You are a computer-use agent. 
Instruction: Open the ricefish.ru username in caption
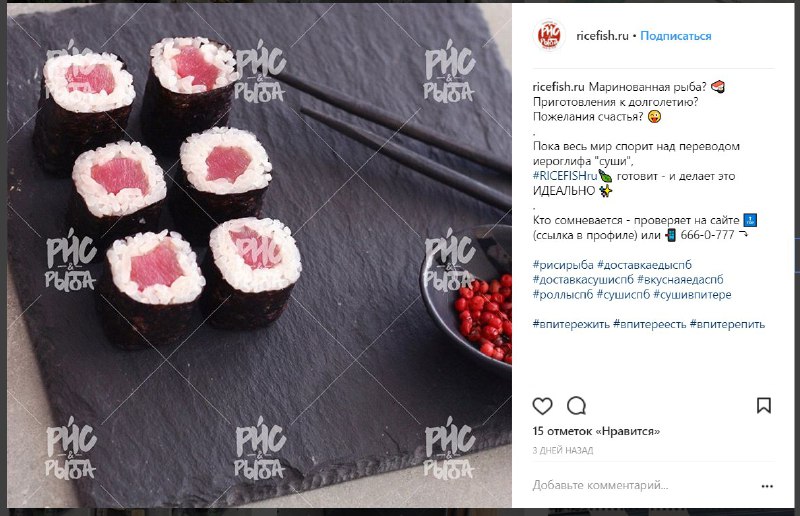559,87
